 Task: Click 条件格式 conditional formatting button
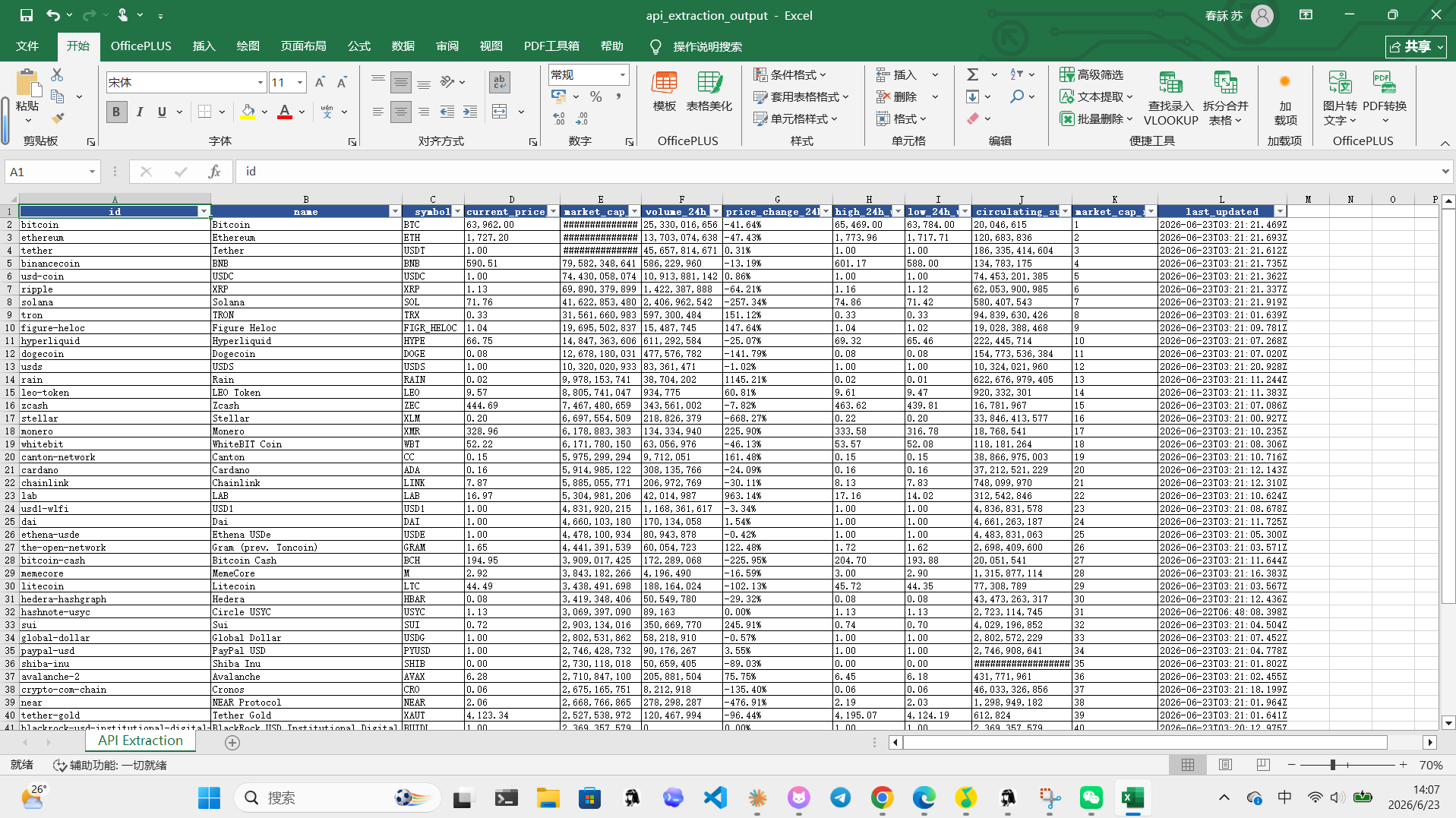coord(790,74)
